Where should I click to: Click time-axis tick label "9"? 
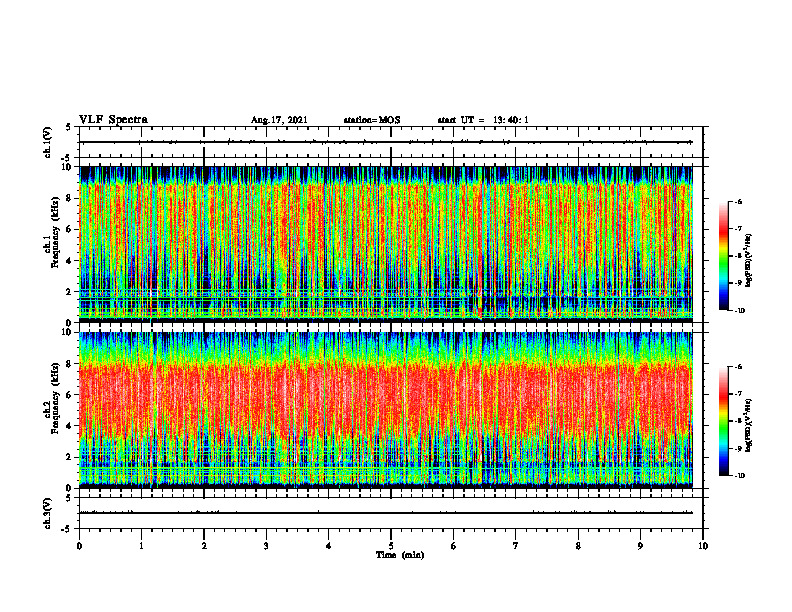pyautogui.click(x=640, y=546)
